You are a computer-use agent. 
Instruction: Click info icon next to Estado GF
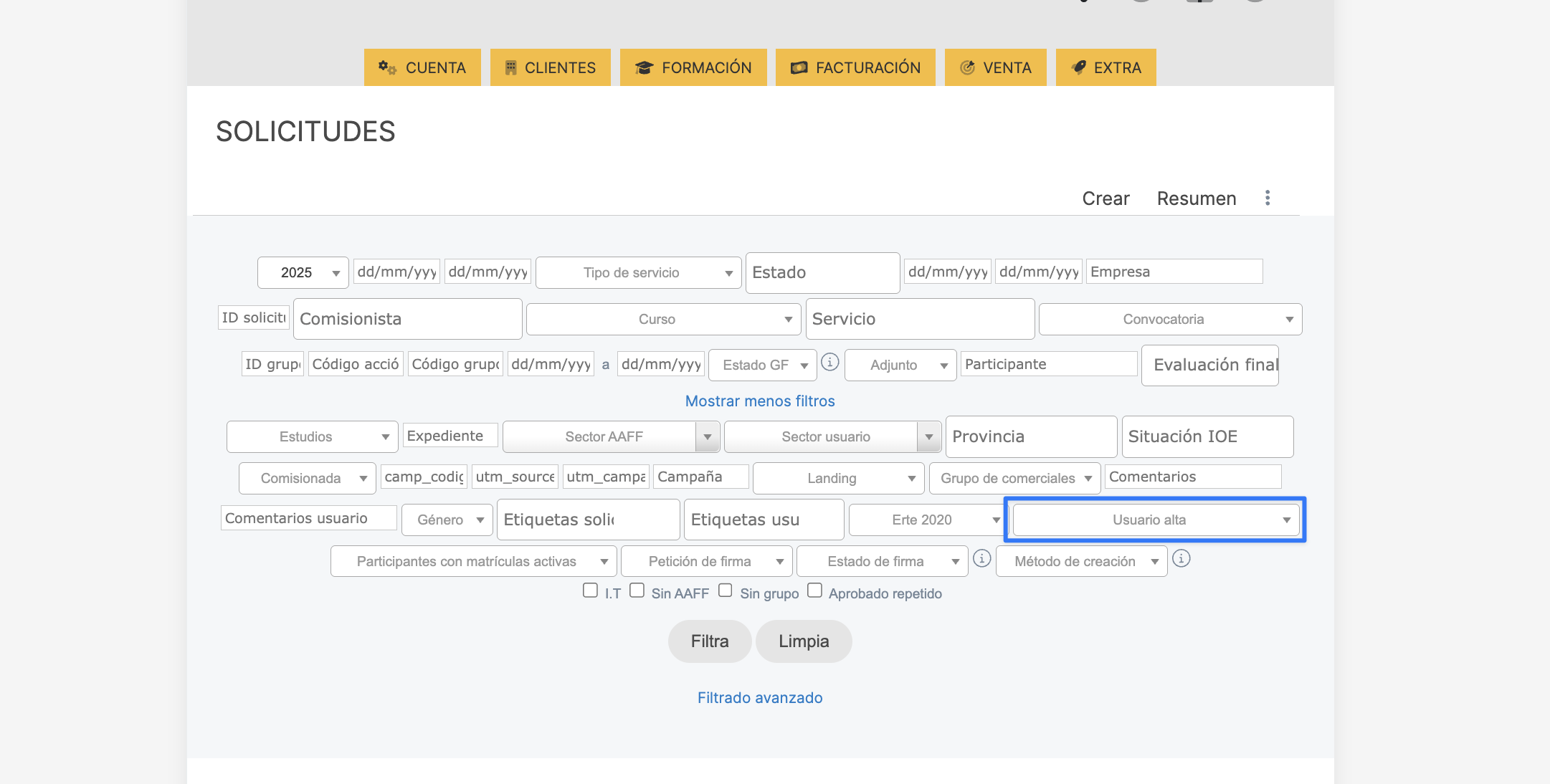coord(829,363)
